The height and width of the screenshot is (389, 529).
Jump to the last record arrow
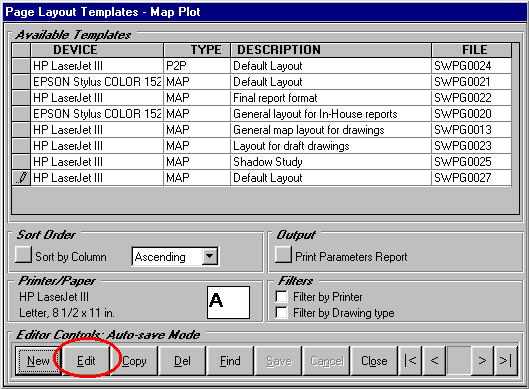pyautogui.click(x=506, y=361)
